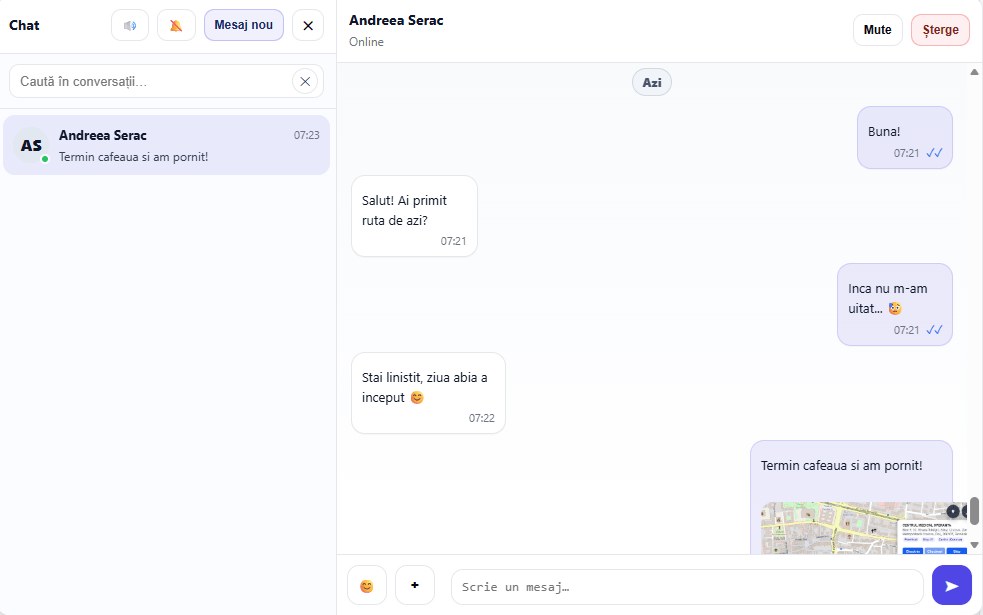Viewport: 983px width, 615px height.
Task: Click the Online status text
Action: pyautogui.click(x=366, y=42)
